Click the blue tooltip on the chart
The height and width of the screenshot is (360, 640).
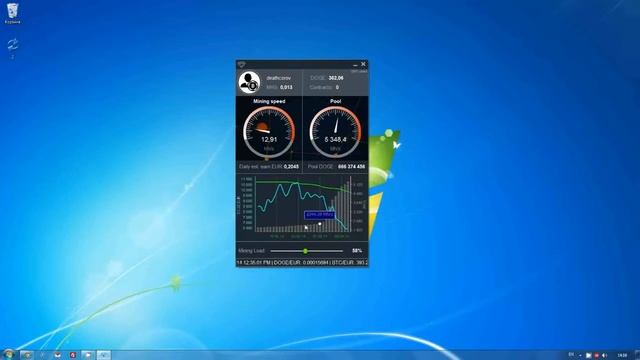[x=320, y=215]
